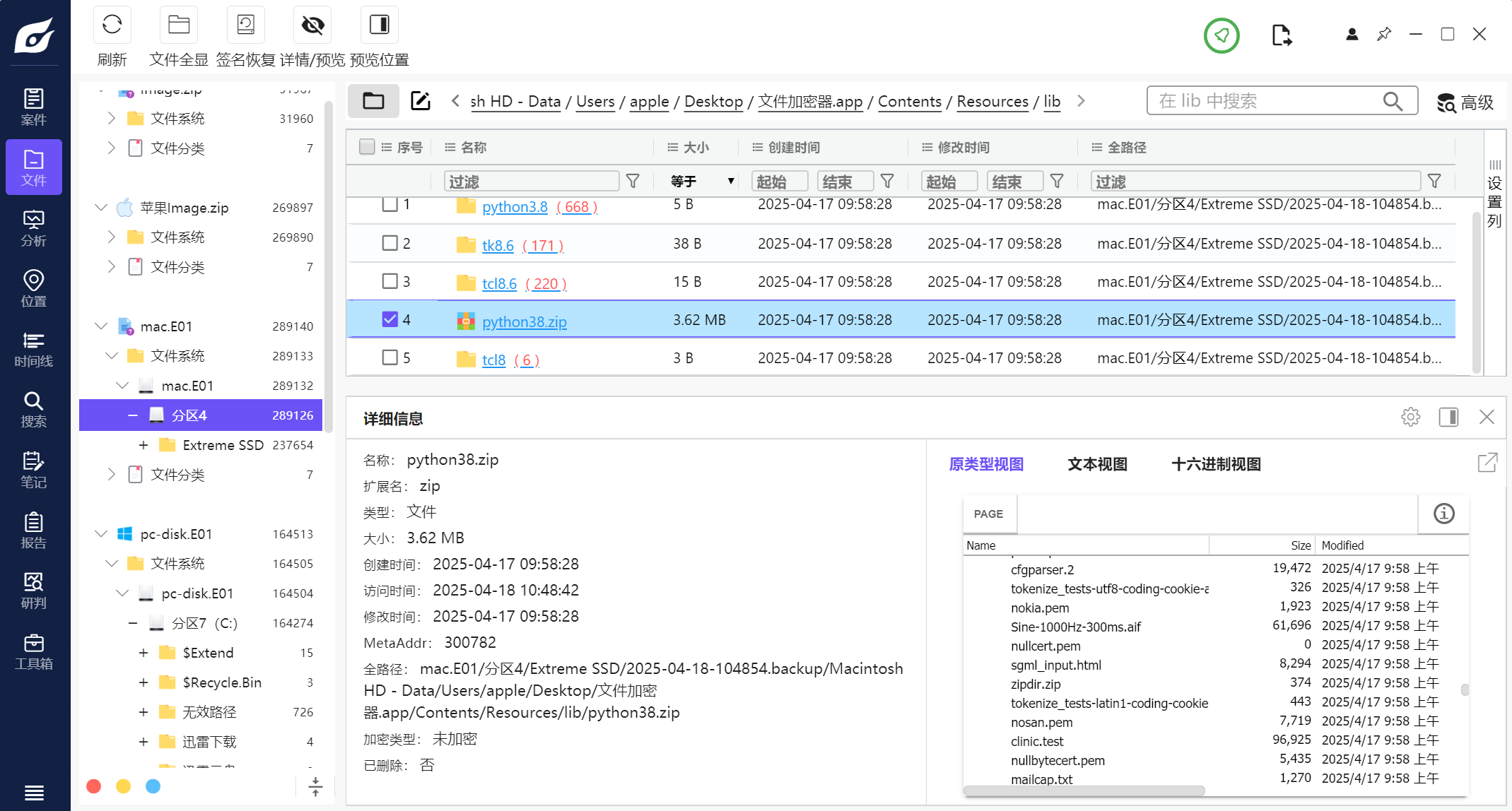Expand the Extreme SSD folder

click(143, 445)
